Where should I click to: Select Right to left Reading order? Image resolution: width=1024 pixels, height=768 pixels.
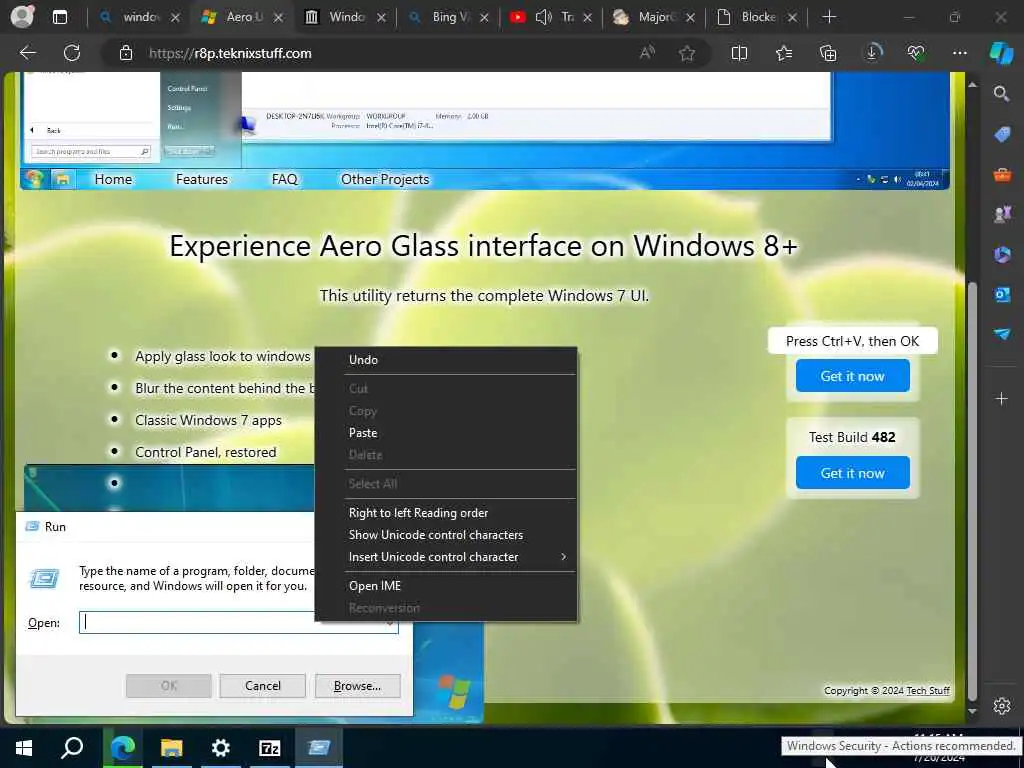pos(419,513)
